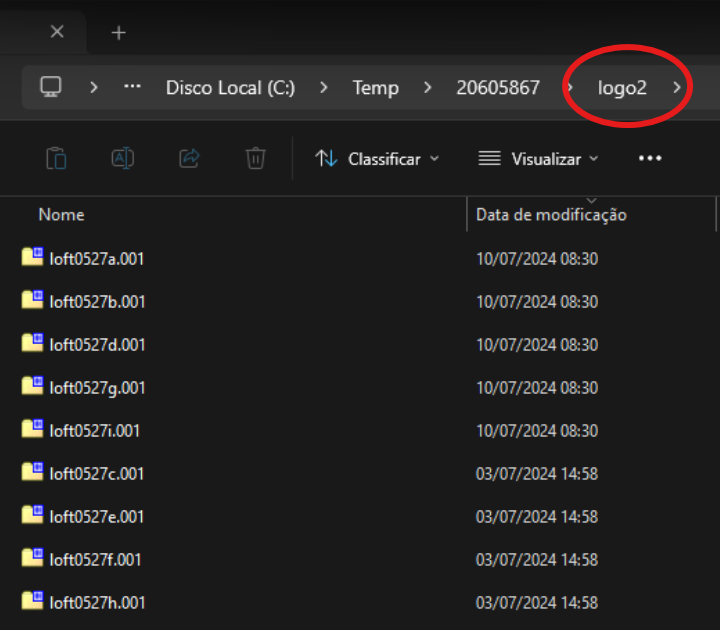Screen dimensions: 720x630
Task: Navigate to the Temp breadcrumb folder
Action: click(x=376, y=88)
